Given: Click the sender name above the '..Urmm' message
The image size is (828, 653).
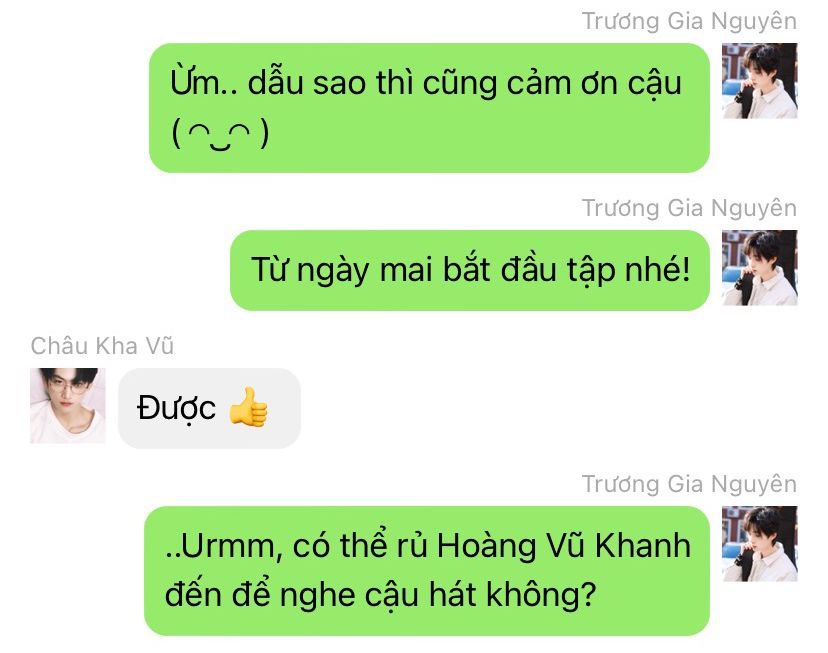Looking at the screenshot, I should [x=689, y=484].
